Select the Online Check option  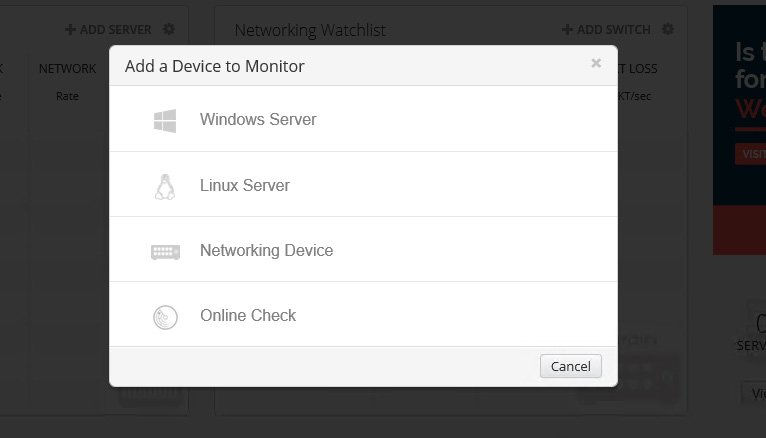click(248, 316)
